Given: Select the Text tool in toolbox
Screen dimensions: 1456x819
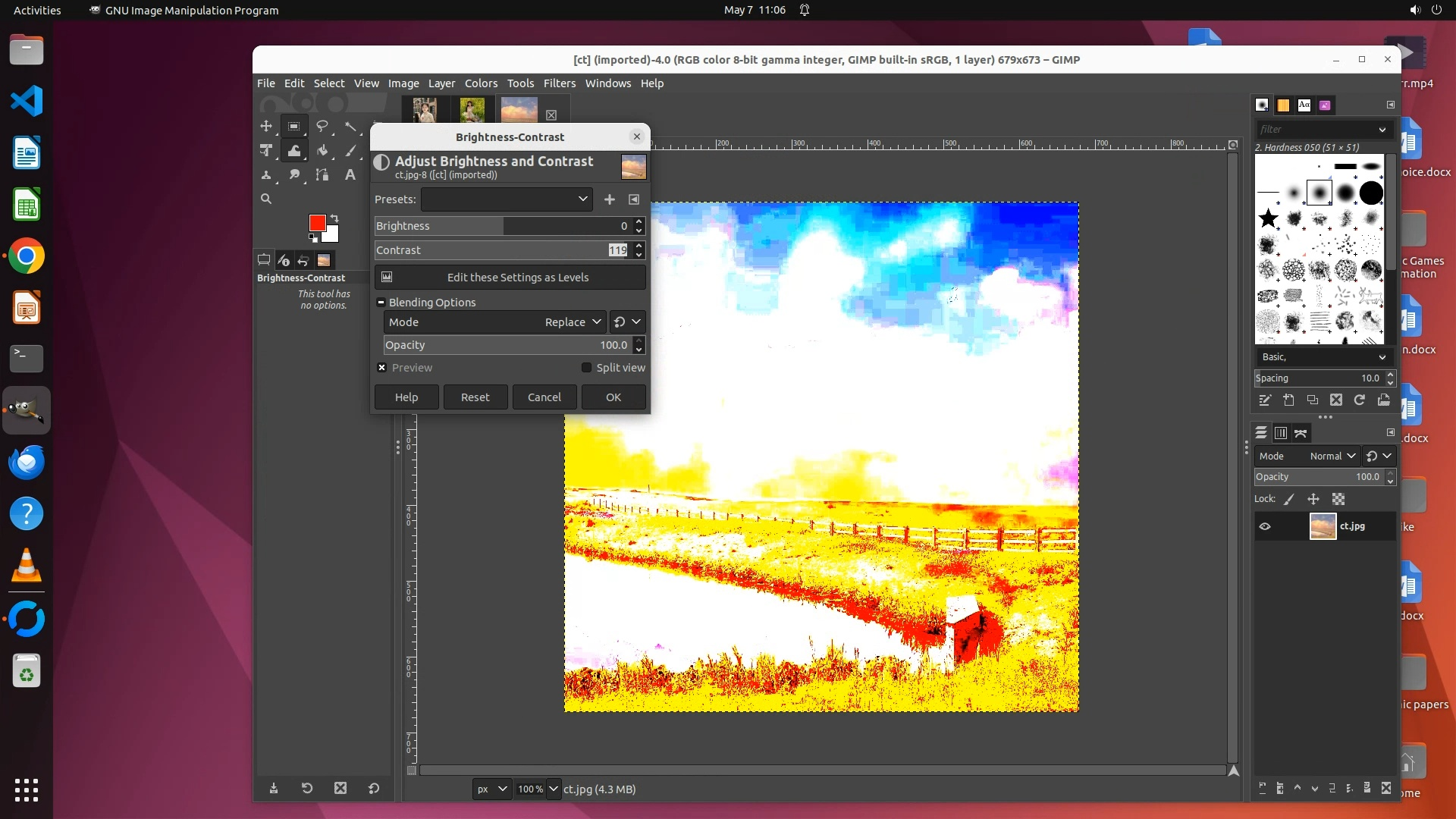Looking at the screenshot, I should coord(350,175).
